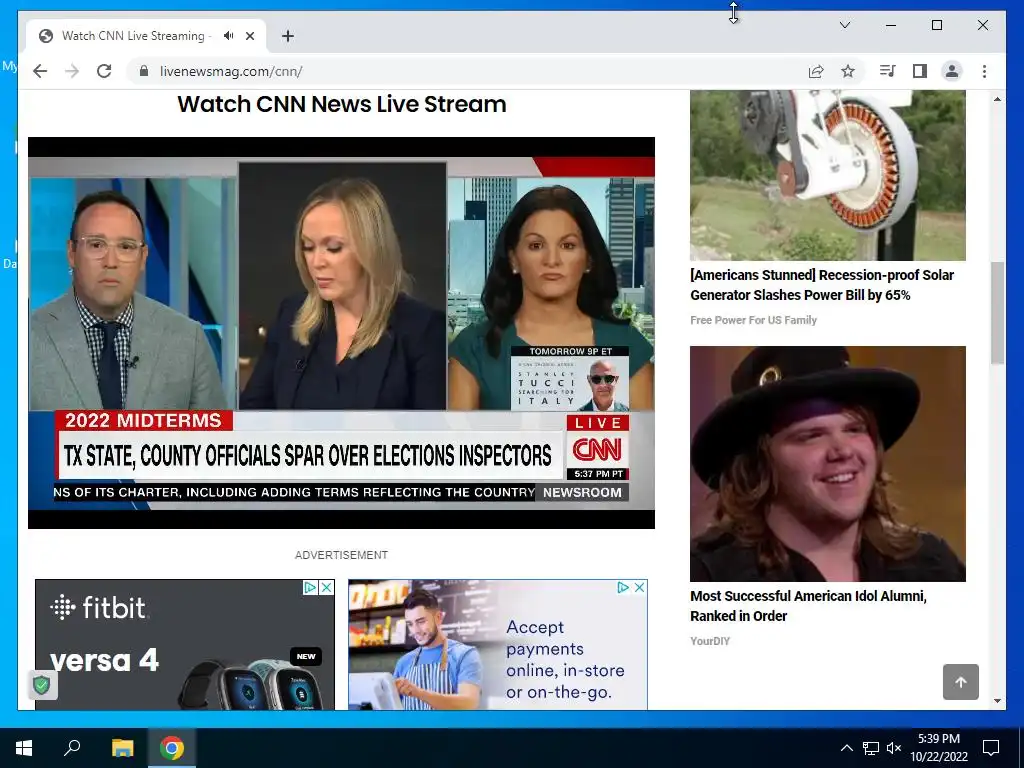Show hidden system tray icons
The width and height of the screenshot is (1024, 768).
pyautogui.click(x=846, y=748)
